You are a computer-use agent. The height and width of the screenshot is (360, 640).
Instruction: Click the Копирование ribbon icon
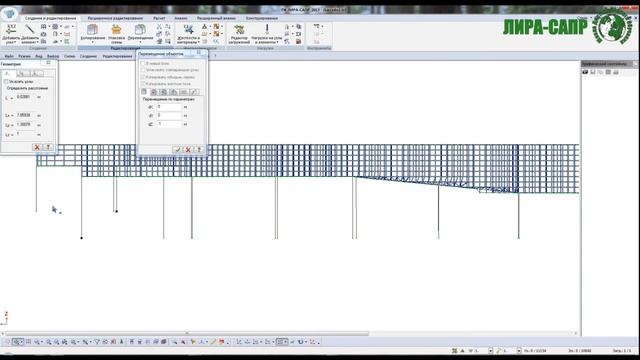pyautogui.click(x=93, y=29)
